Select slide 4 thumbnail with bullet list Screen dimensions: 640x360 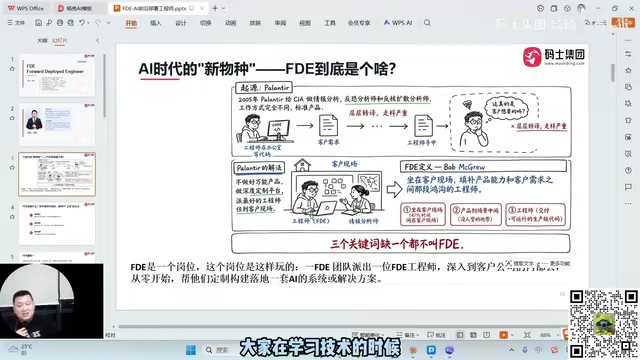pos(57,224)
